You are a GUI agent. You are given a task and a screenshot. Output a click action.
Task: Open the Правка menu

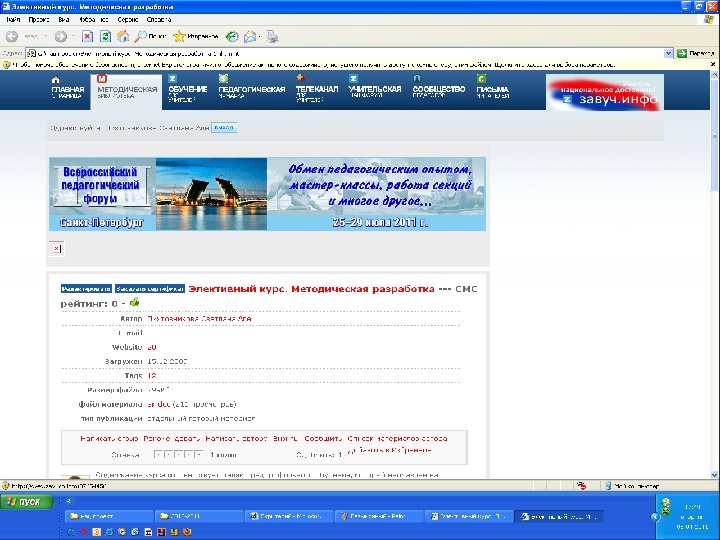39,20
